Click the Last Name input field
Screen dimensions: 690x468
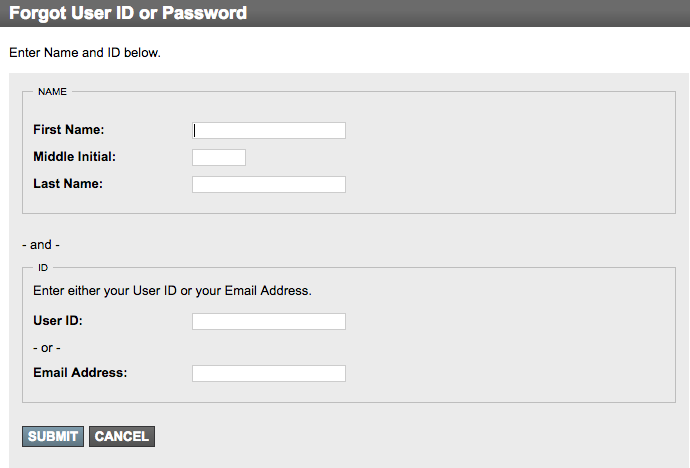pos(269,184)
